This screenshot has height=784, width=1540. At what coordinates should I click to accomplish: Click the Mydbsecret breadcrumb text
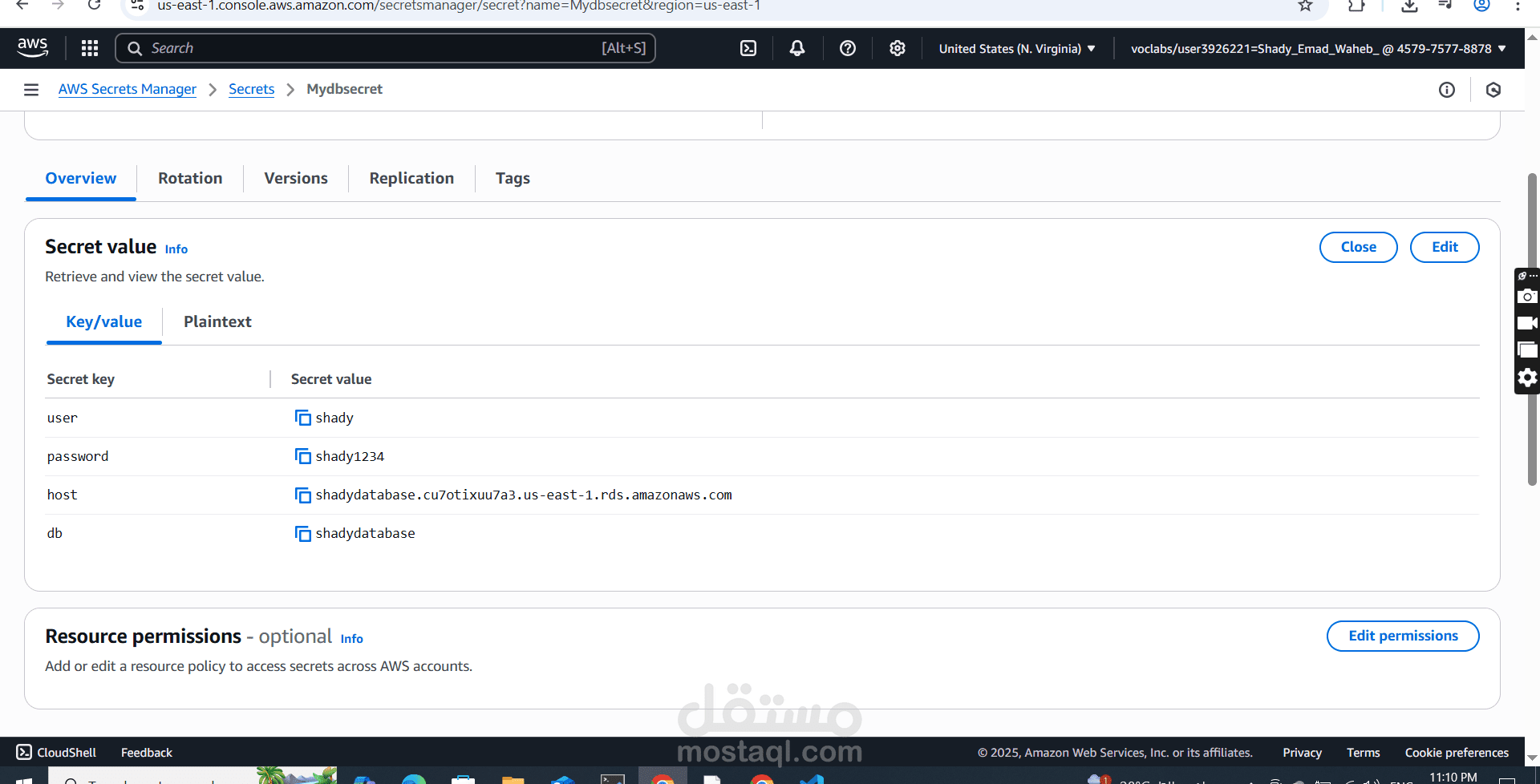click(344, 89)
